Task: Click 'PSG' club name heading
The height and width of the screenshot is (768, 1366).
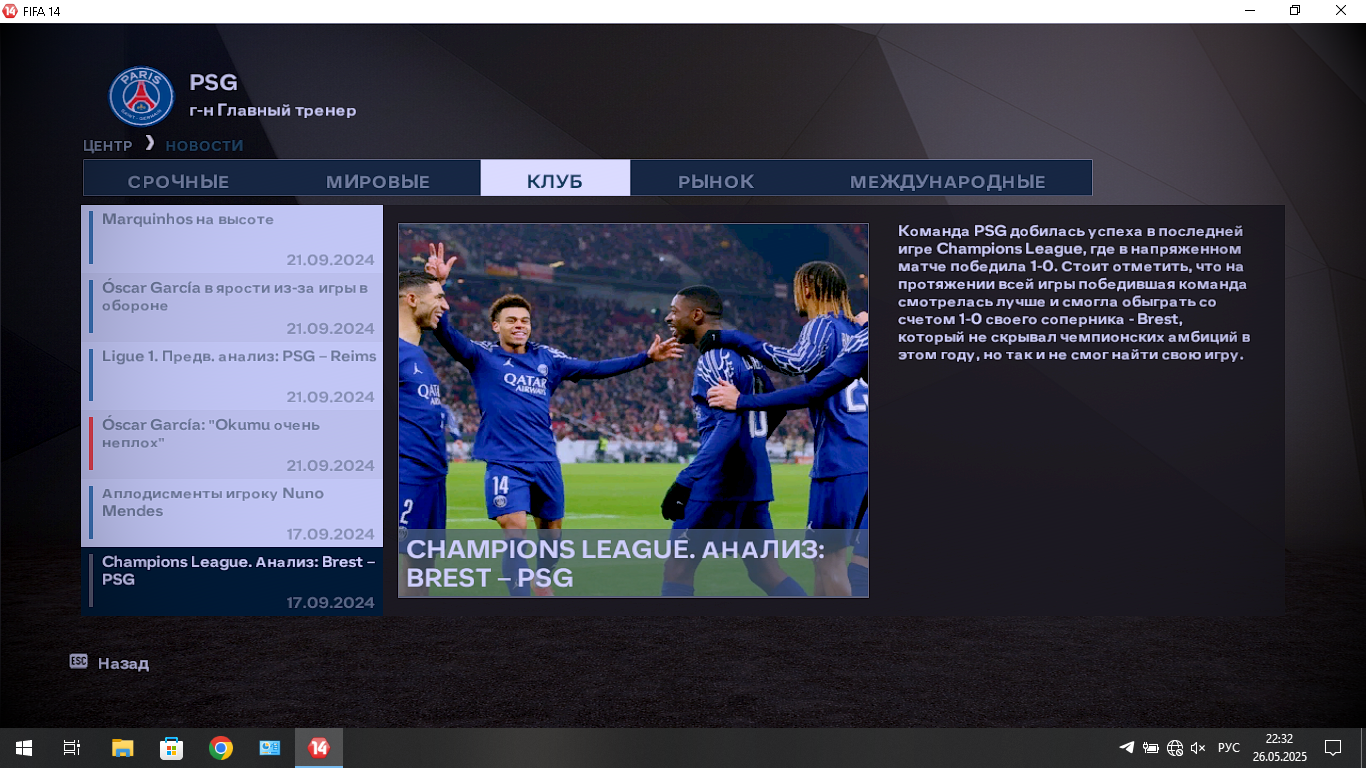Action: (213, 83)
